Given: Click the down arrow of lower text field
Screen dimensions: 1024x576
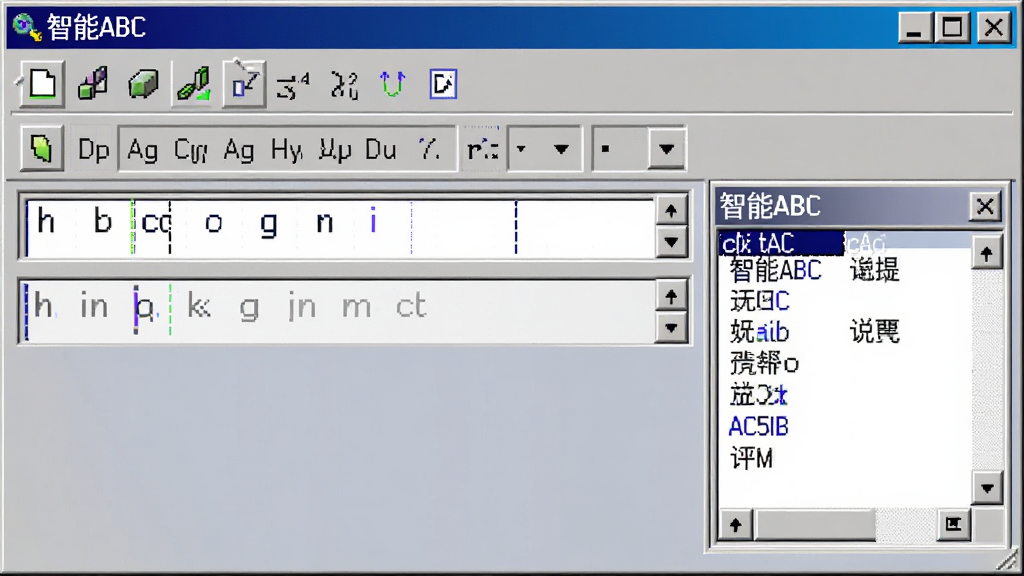Looking at the screenshot, I should point(671,328).
